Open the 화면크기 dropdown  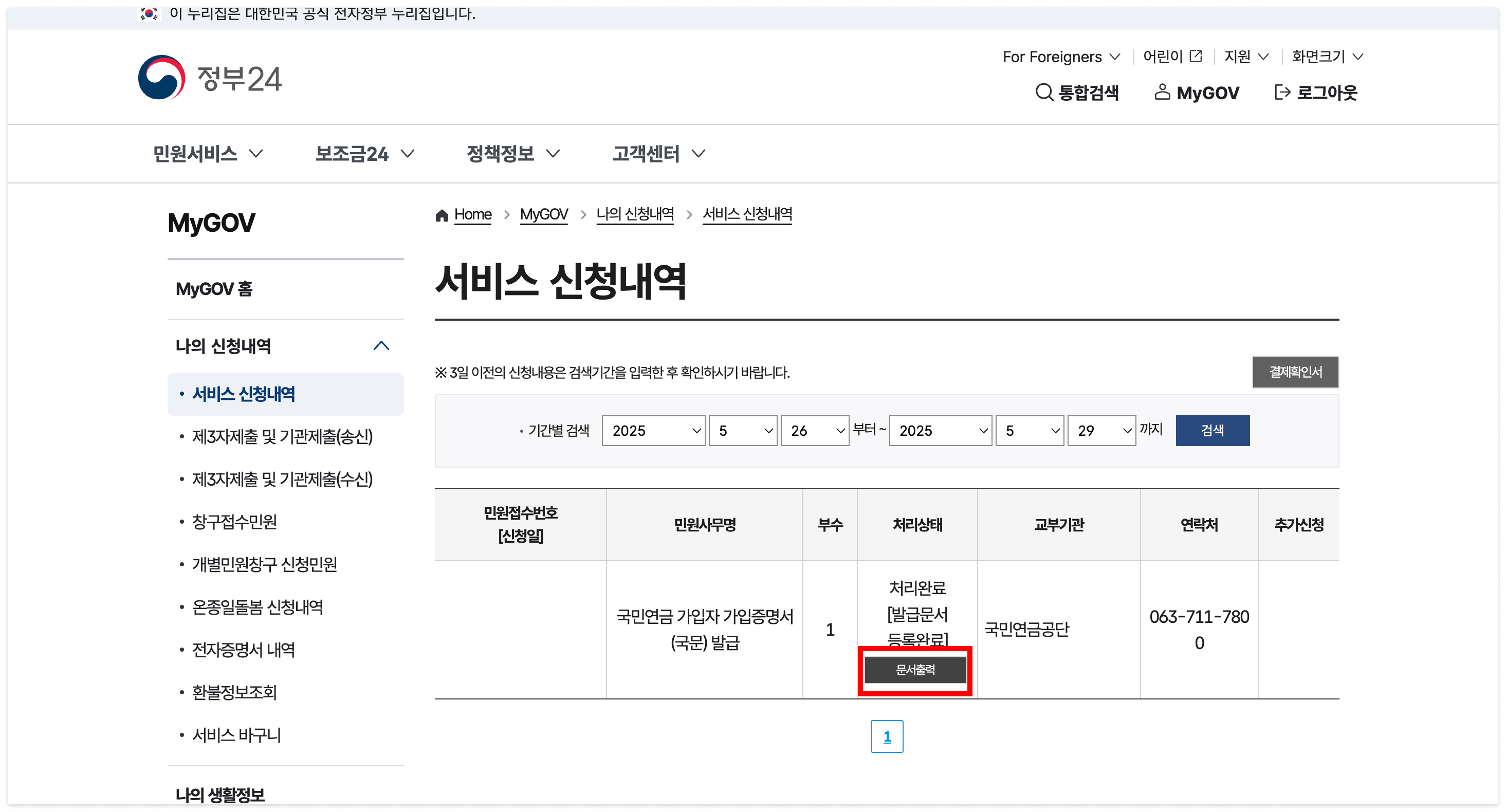click(x=1327, y=56)
